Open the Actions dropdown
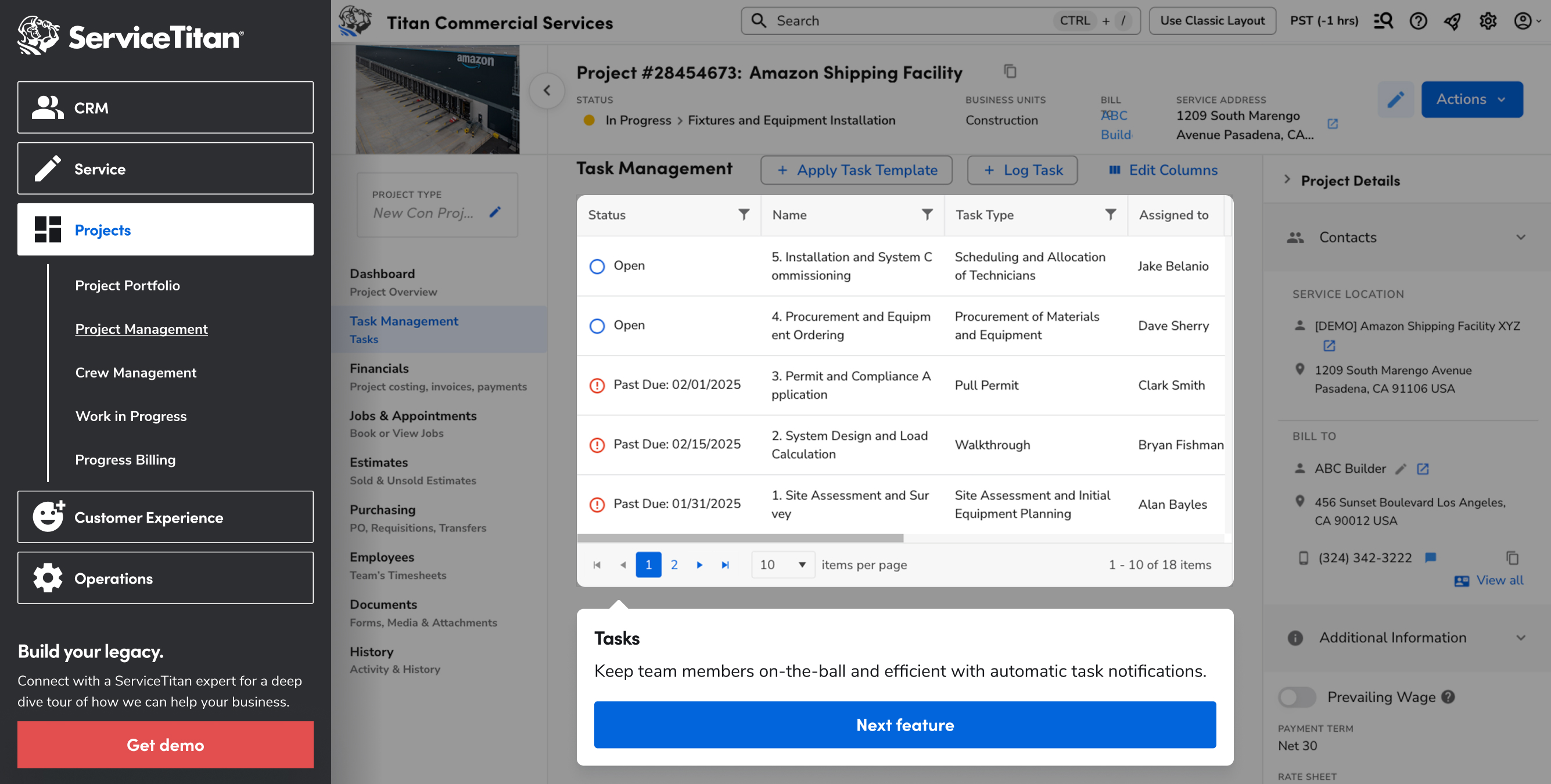The width and height of the screenshot is (1551, 784). pyautogui.click(x=1471, y=99)
